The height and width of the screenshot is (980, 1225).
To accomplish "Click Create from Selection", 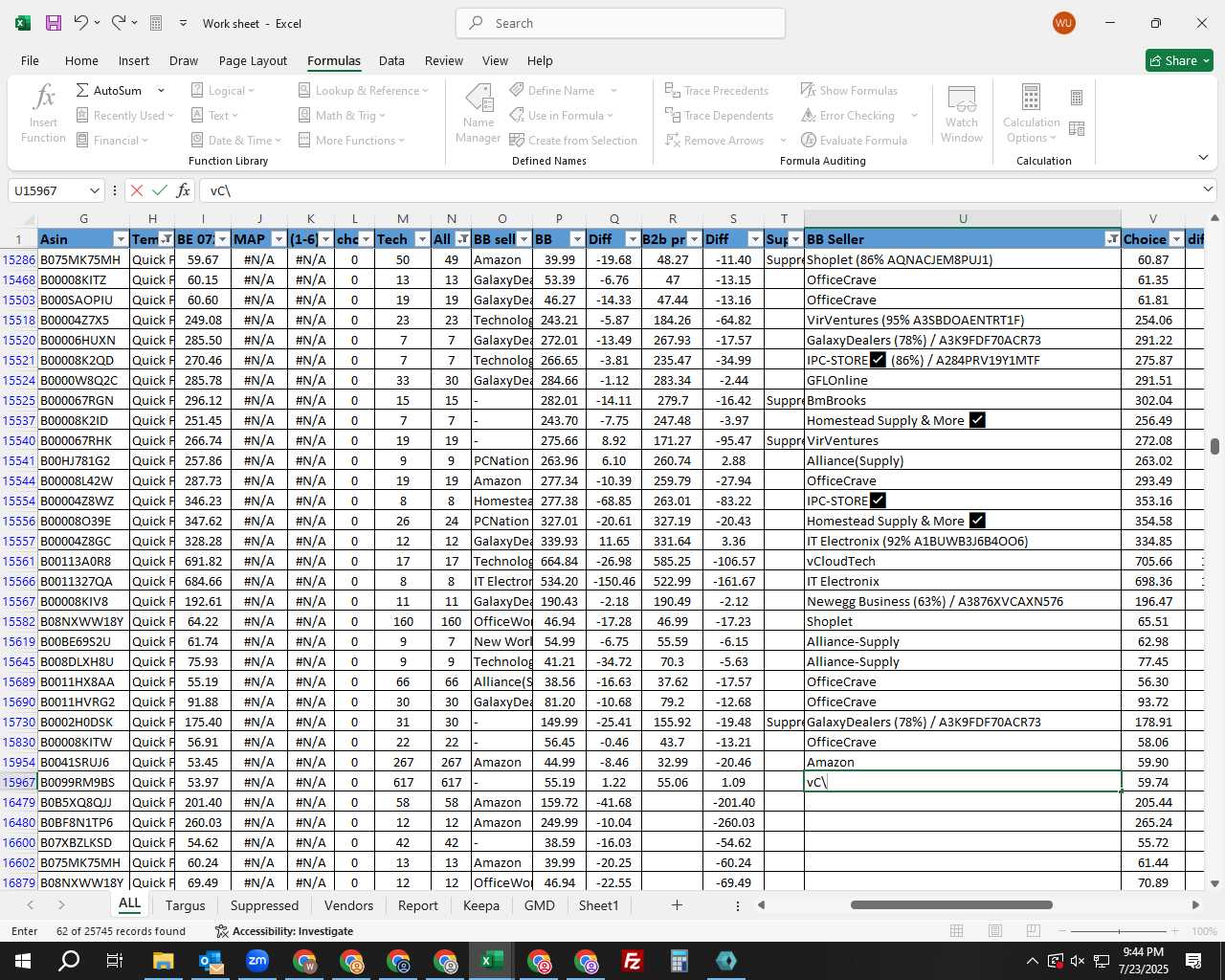I will click(x=573, y=140).
